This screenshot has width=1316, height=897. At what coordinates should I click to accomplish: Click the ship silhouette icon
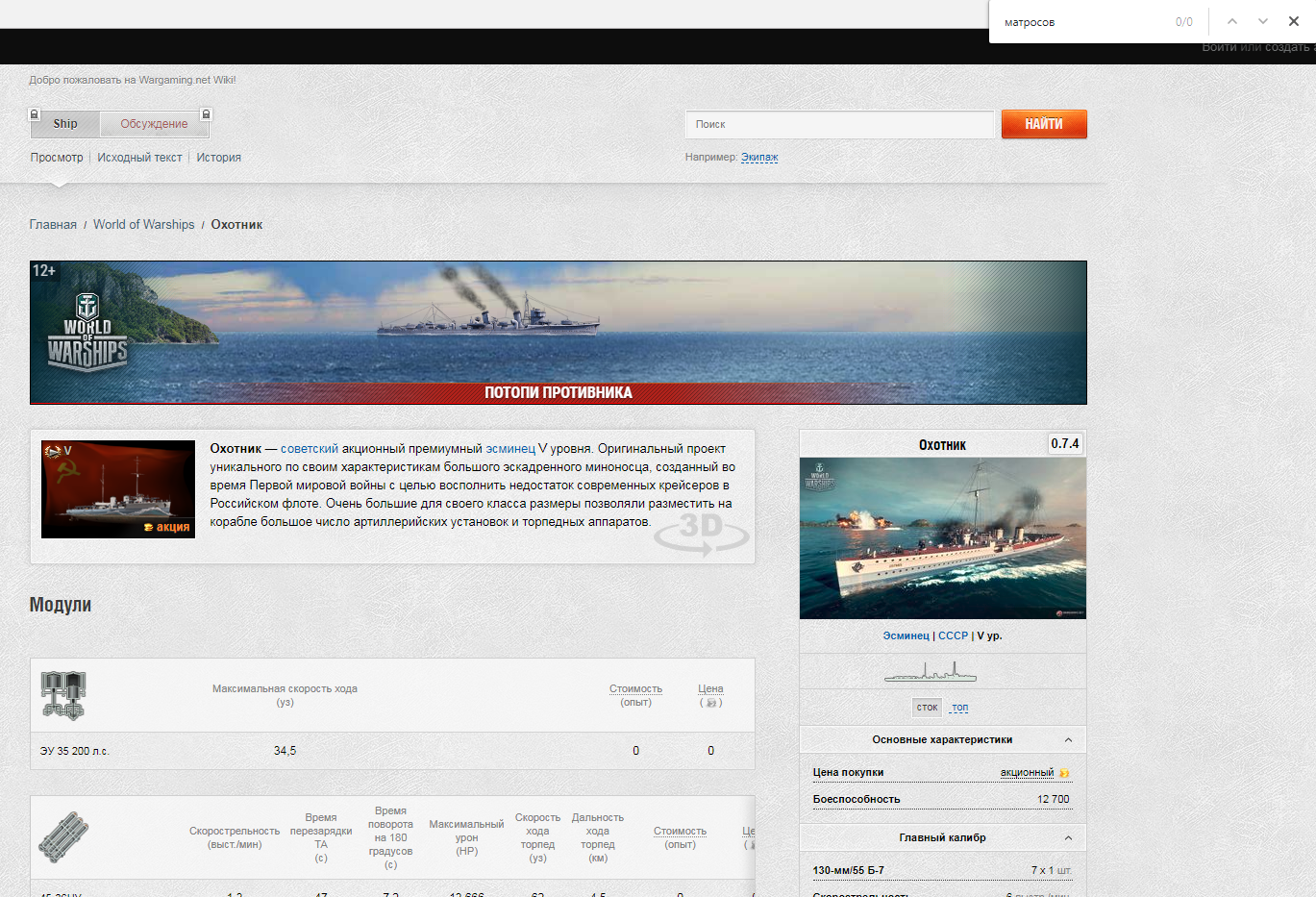click(931, 672)
